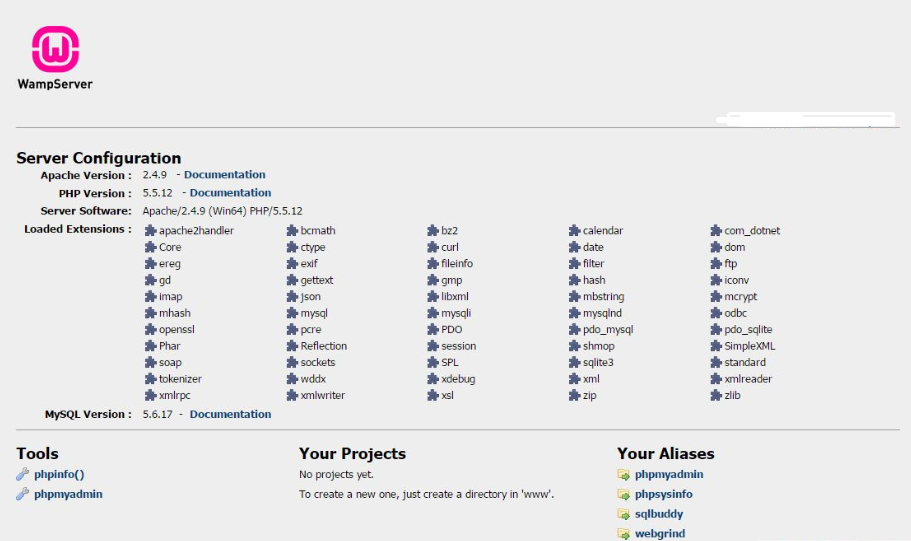Viewport: 911px width, 541px height.
Task: Click folder icon beside webgrind alias
Action: (623, 533)
